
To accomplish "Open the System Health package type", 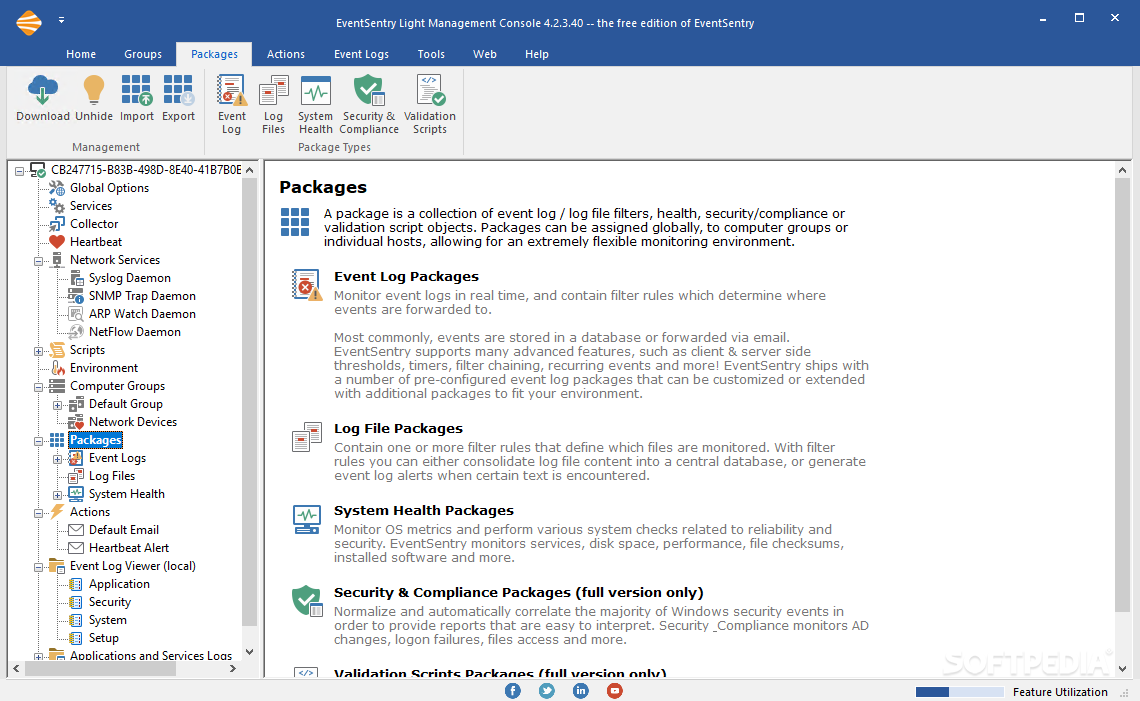I will point(316,105).
